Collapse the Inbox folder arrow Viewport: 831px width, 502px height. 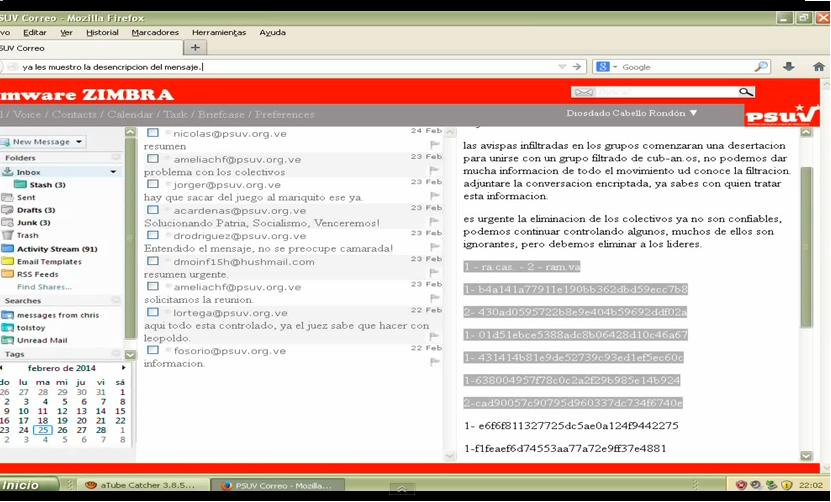pos(113,172)
